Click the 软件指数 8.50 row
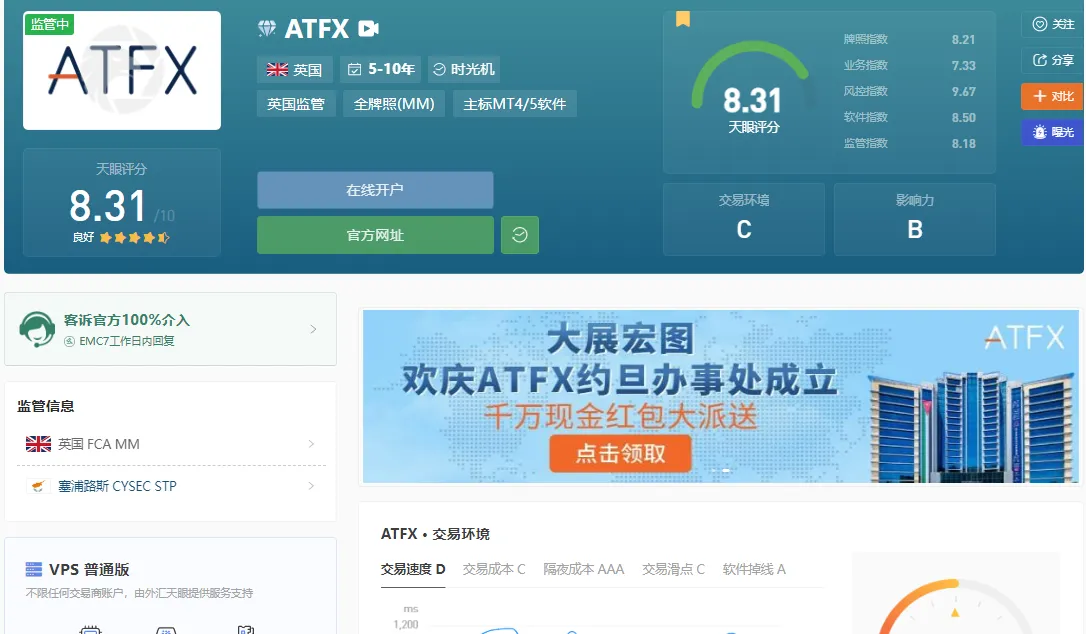This screenshot has width=1086, height=634. pyautogui.click(x=909, y=117)
